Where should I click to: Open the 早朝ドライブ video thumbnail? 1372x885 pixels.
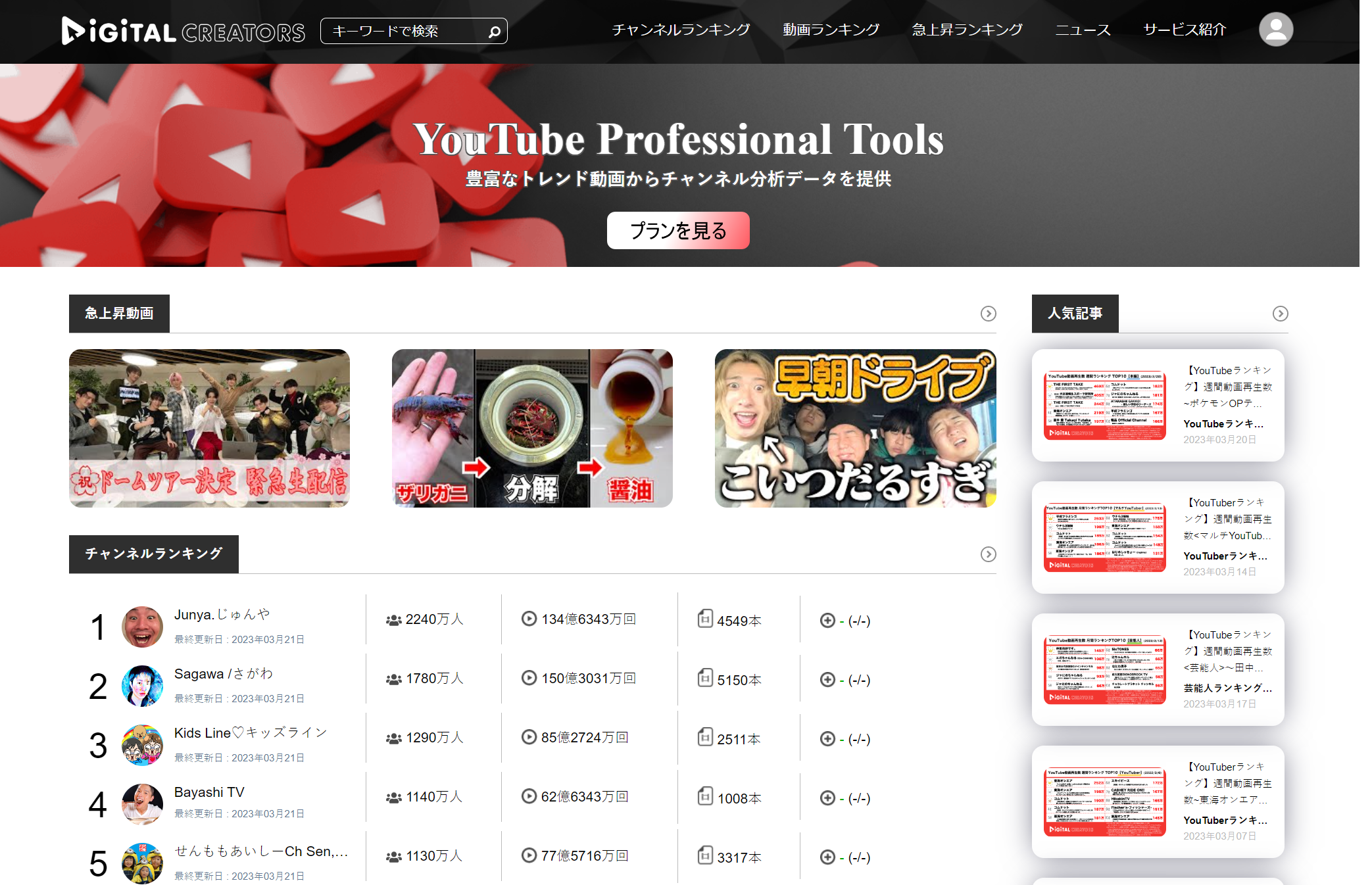click(855, 428)
